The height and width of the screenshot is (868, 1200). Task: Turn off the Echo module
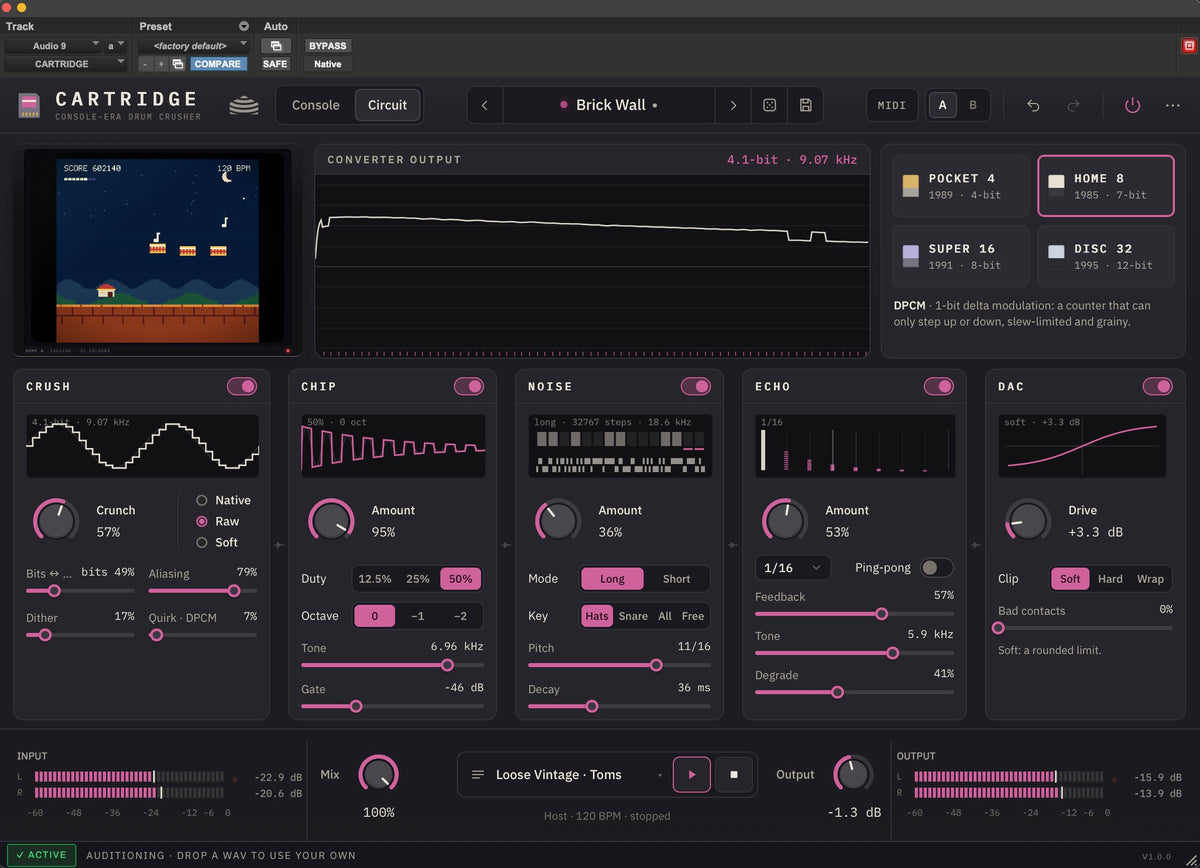[939, 386]
